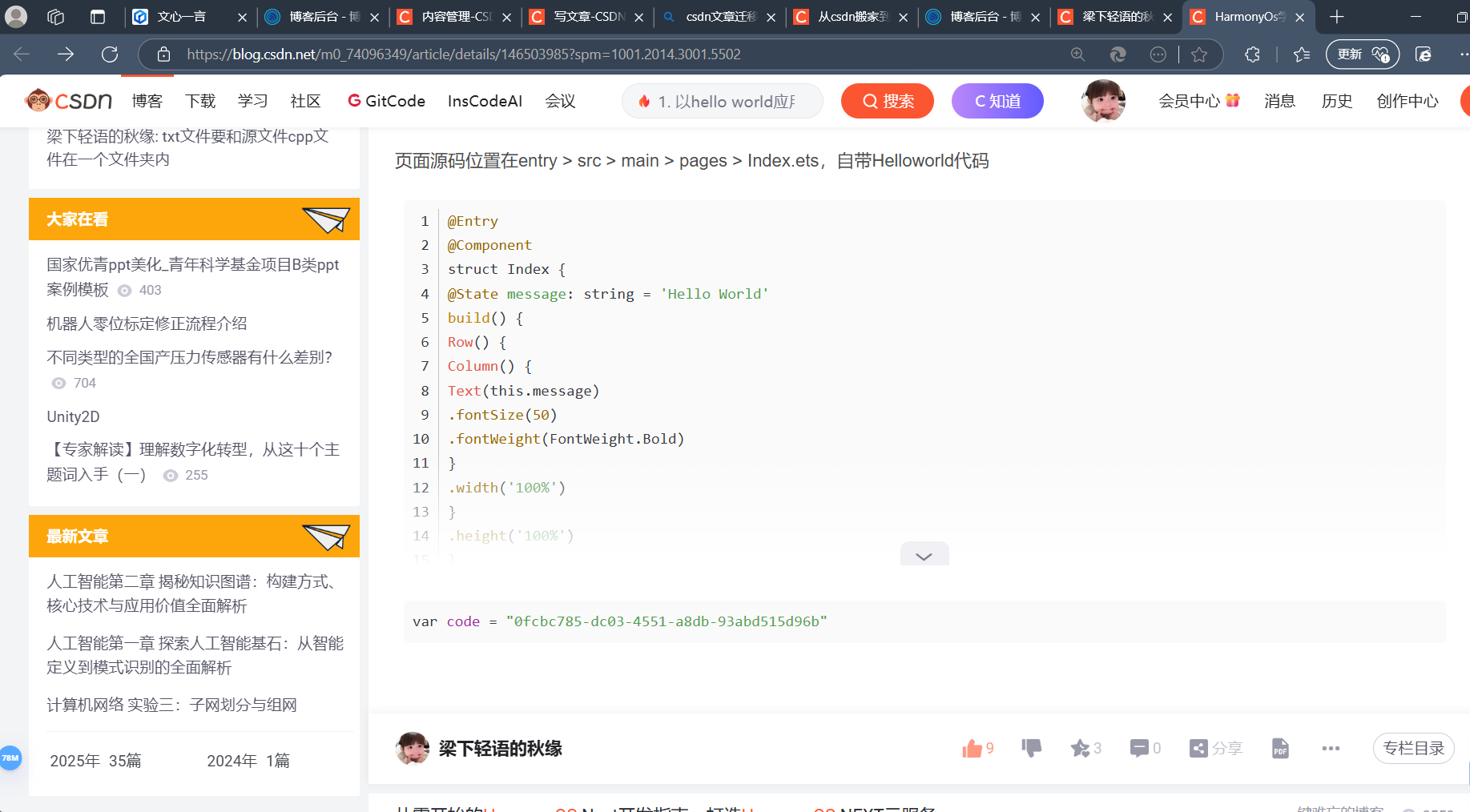
Task: Open 机器人零位标定修正流程介绍 article
Action: (147, 324)
